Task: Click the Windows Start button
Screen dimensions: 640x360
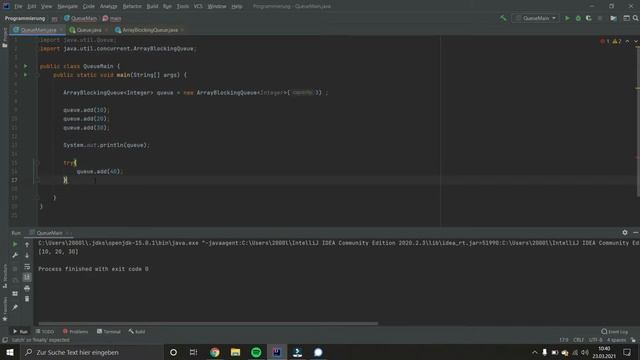Action: click(x=9, y=352)
